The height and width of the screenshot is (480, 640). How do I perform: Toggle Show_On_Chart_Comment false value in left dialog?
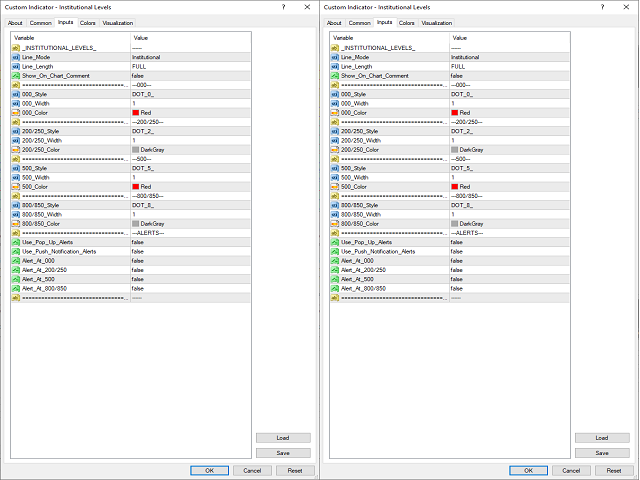(x=138, y=76)
